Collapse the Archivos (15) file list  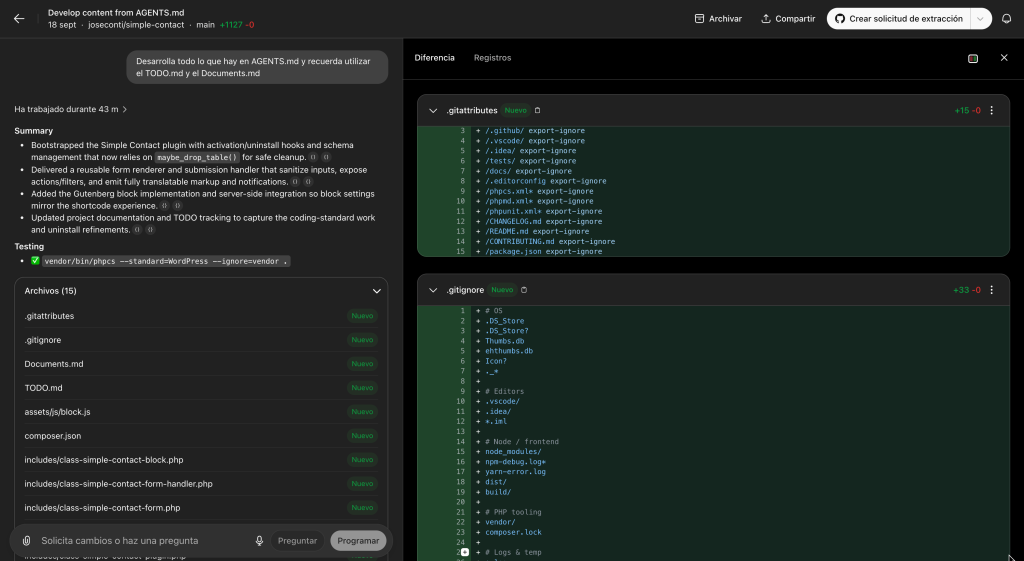(x=376, y=291)
